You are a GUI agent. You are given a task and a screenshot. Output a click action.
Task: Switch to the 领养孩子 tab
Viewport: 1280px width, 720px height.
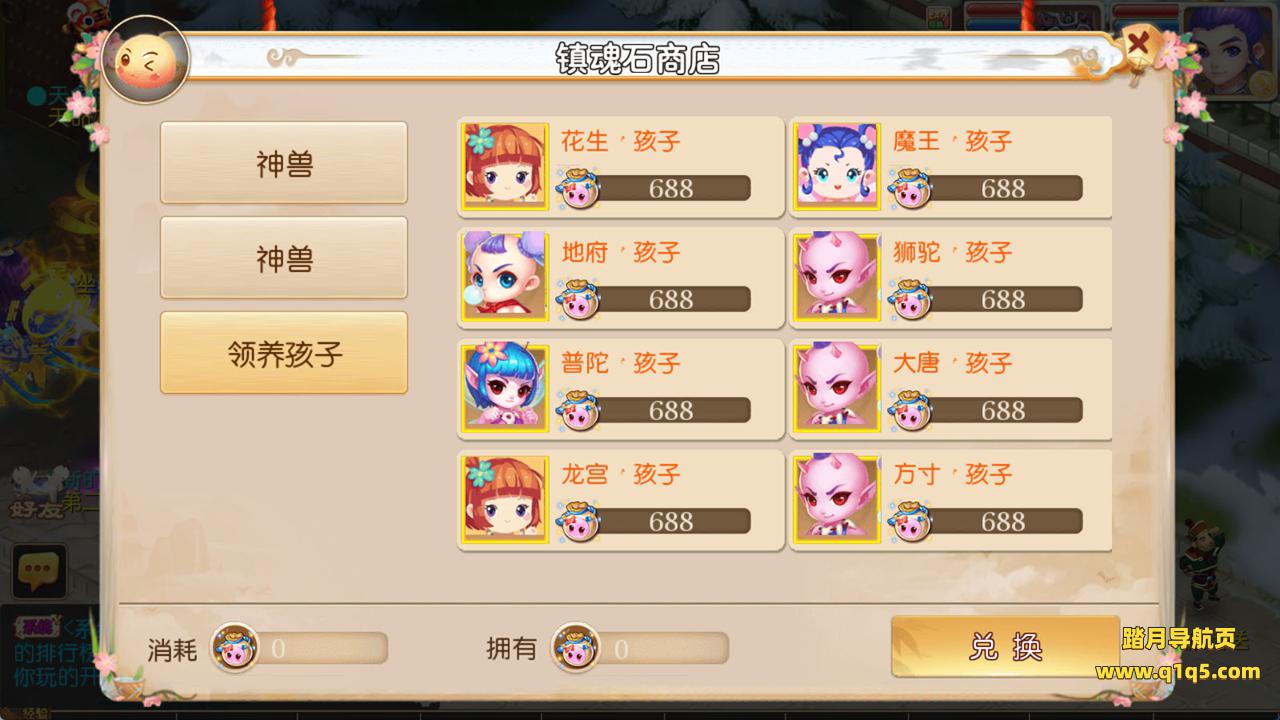(x=284, y=353)
